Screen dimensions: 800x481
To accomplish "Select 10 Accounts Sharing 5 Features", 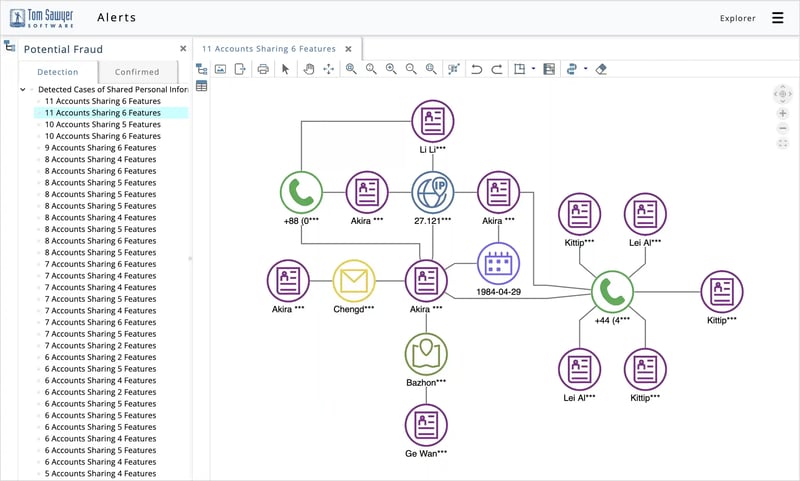I will click(103, 124).
